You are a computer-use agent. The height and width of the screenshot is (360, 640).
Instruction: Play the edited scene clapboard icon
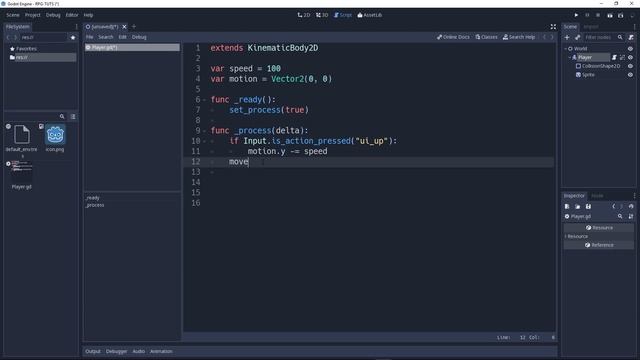click(610, 15)
